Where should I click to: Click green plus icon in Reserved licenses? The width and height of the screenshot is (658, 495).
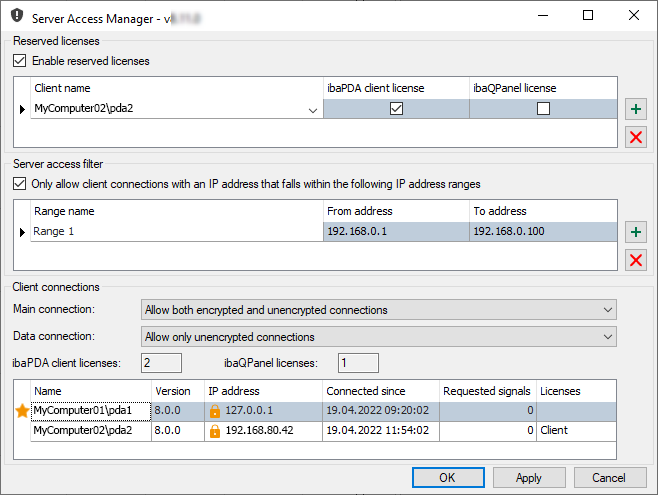[635, 108]
